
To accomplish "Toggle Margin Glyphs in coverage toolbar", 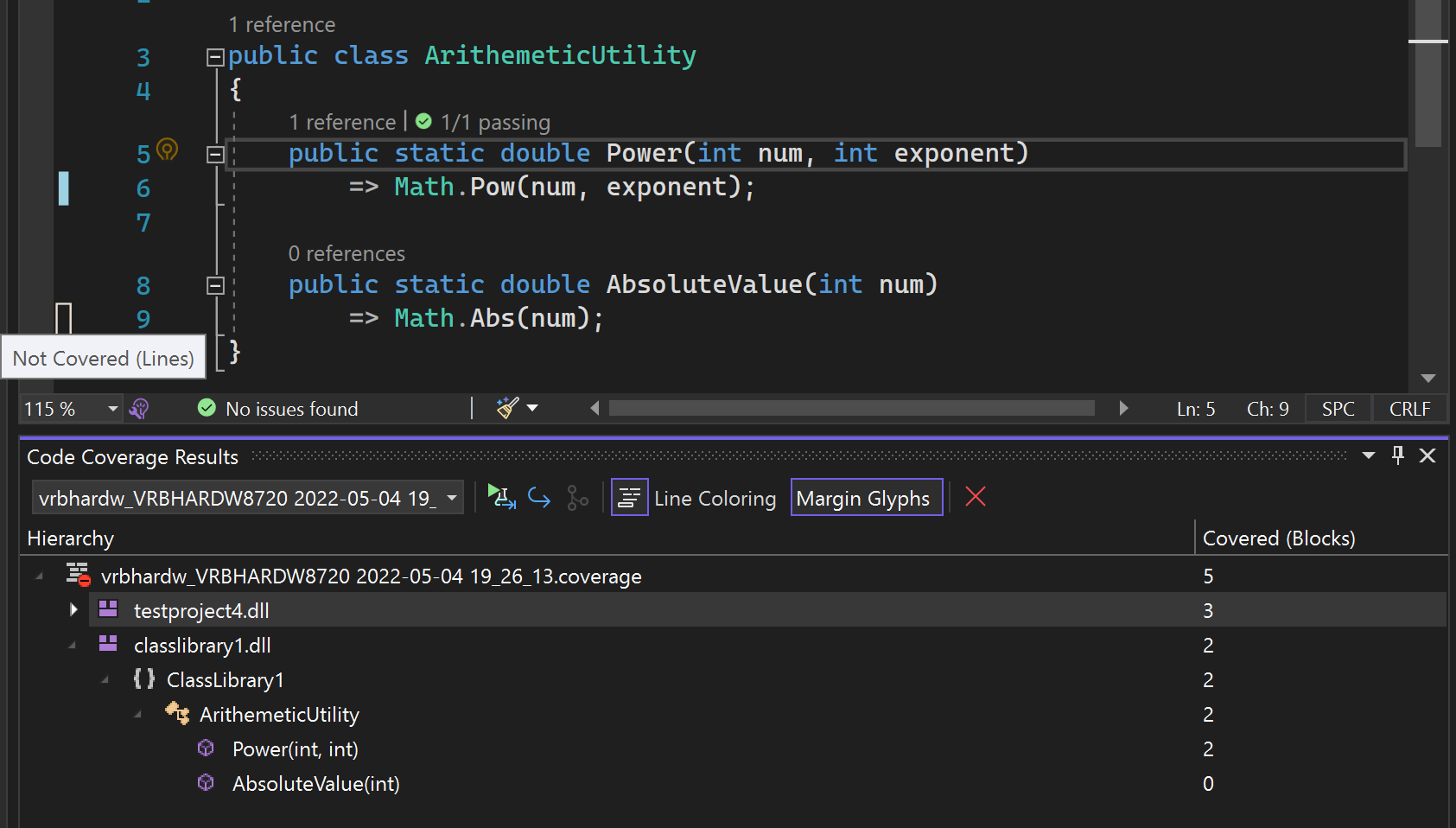I will point(866,498).
